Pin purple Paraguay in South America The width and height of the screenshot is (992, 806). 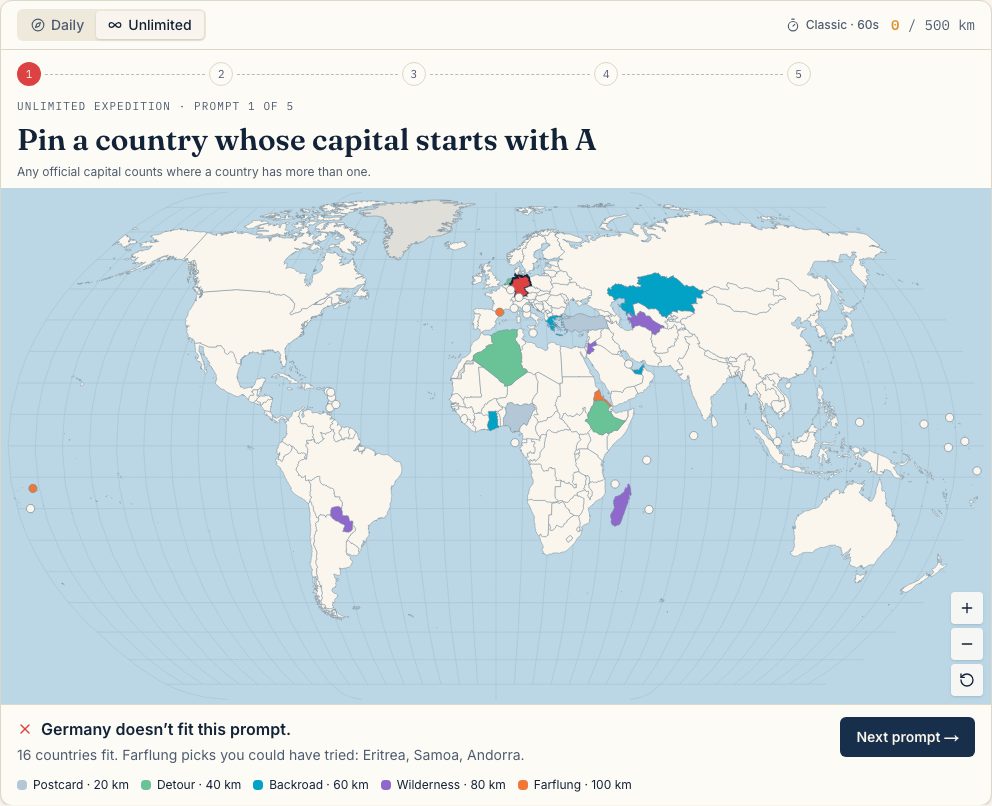pyautogui.click(x=341, y=518)
